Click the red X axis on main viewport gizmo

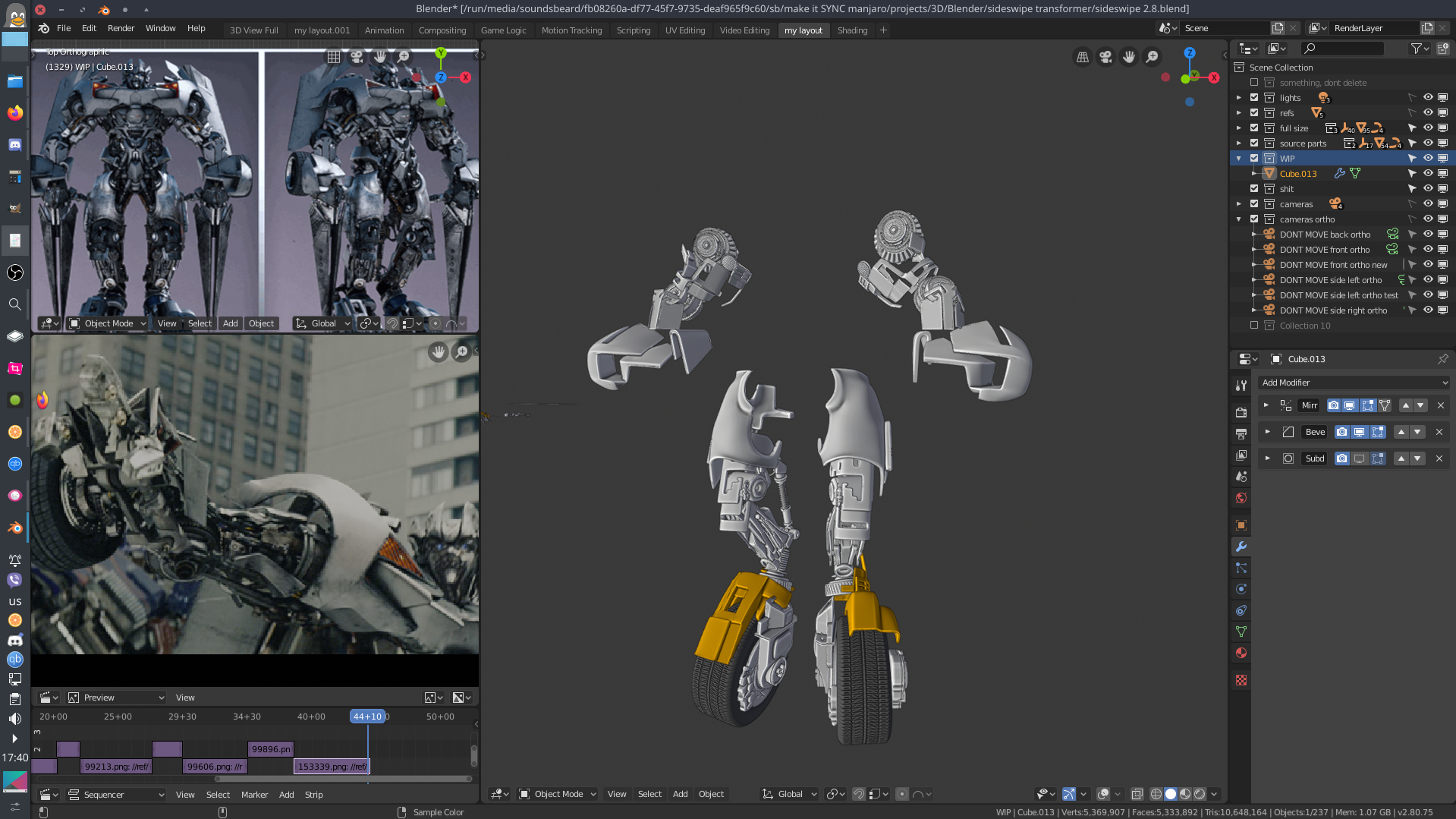coord(1214,77)
